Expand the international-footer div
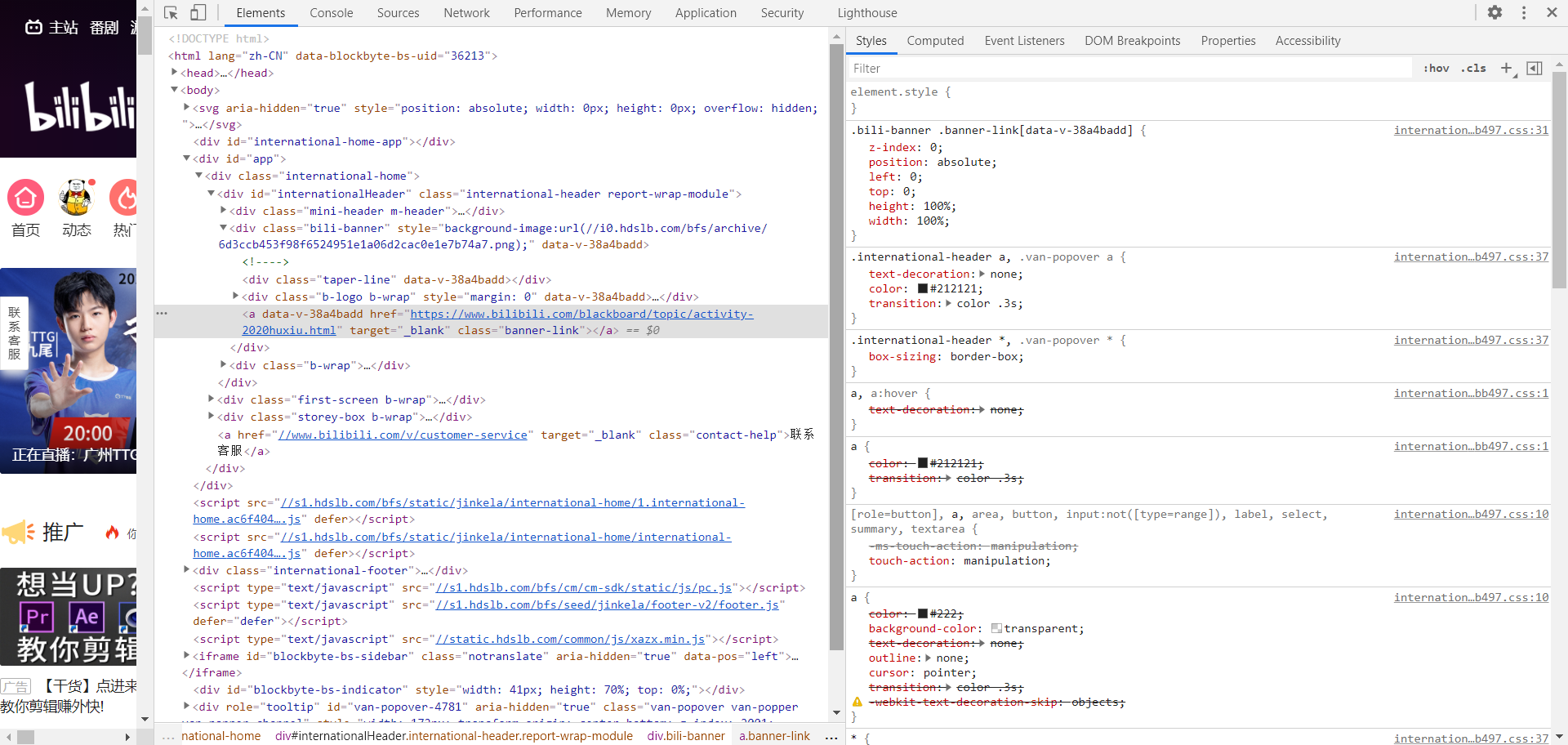1568x745 pixels. 187,570
